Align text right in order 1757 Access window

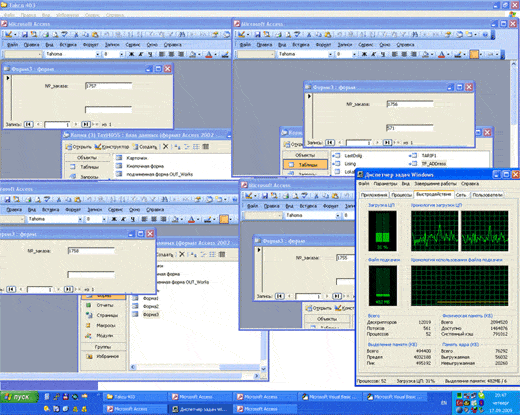181,54
